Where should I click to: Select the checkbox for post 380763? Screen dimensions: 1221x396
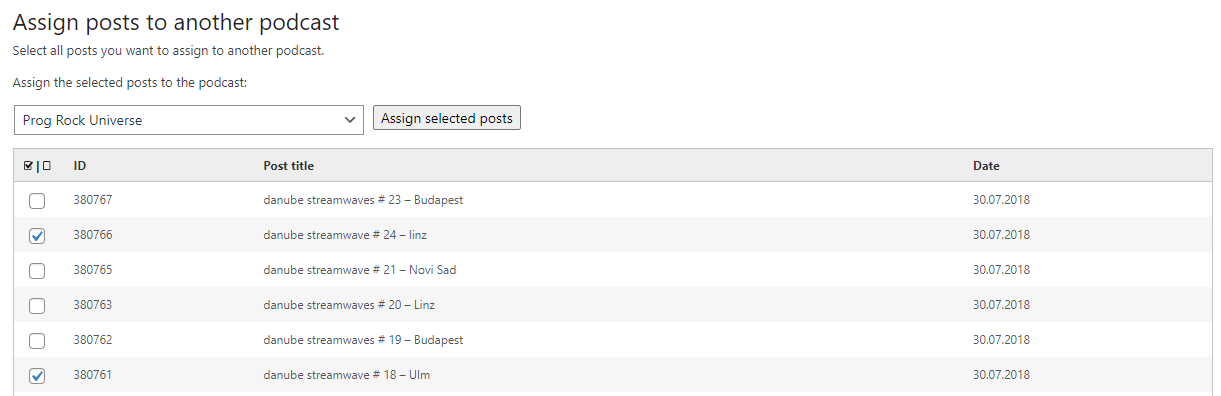pyautogui.click(x=37, y=306)
